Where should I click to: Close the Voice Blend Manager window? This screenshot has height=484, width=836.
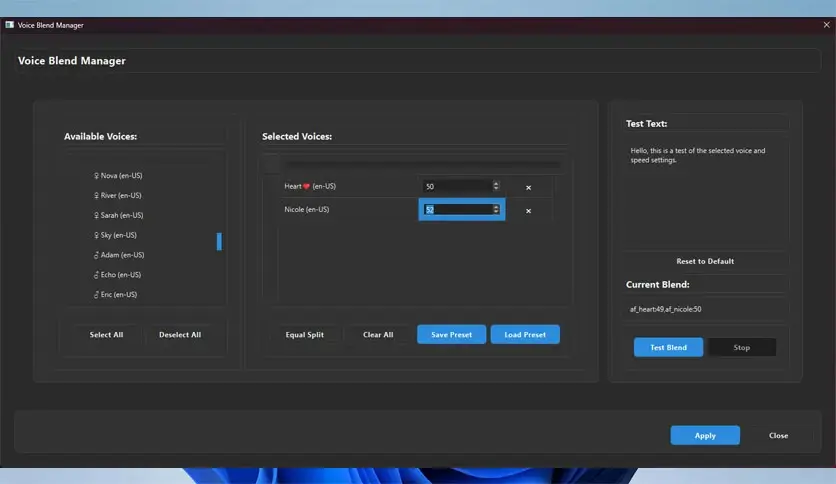pos(826,25)
